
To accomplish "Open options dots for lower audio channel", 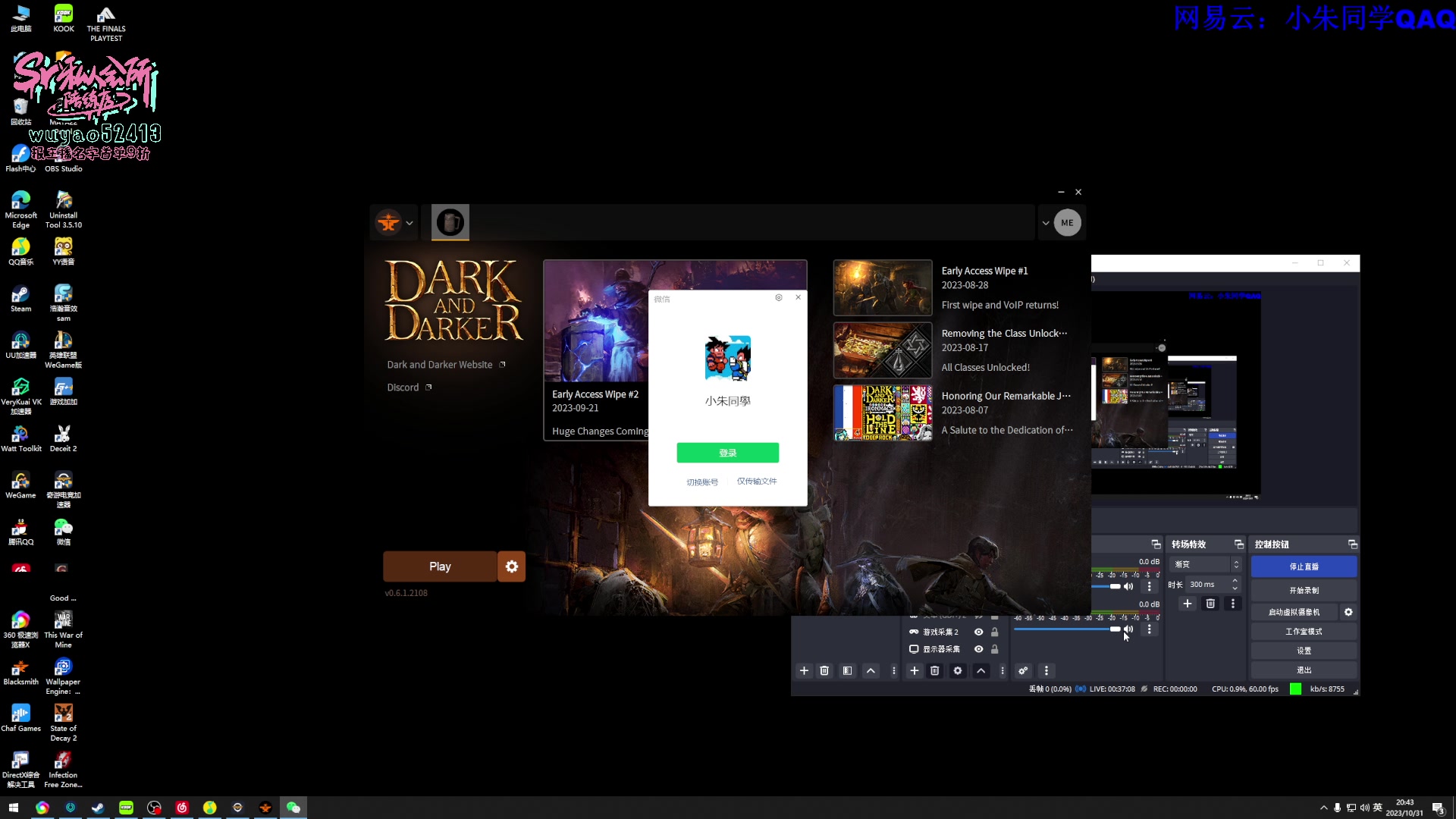I will coord(1149,629).
